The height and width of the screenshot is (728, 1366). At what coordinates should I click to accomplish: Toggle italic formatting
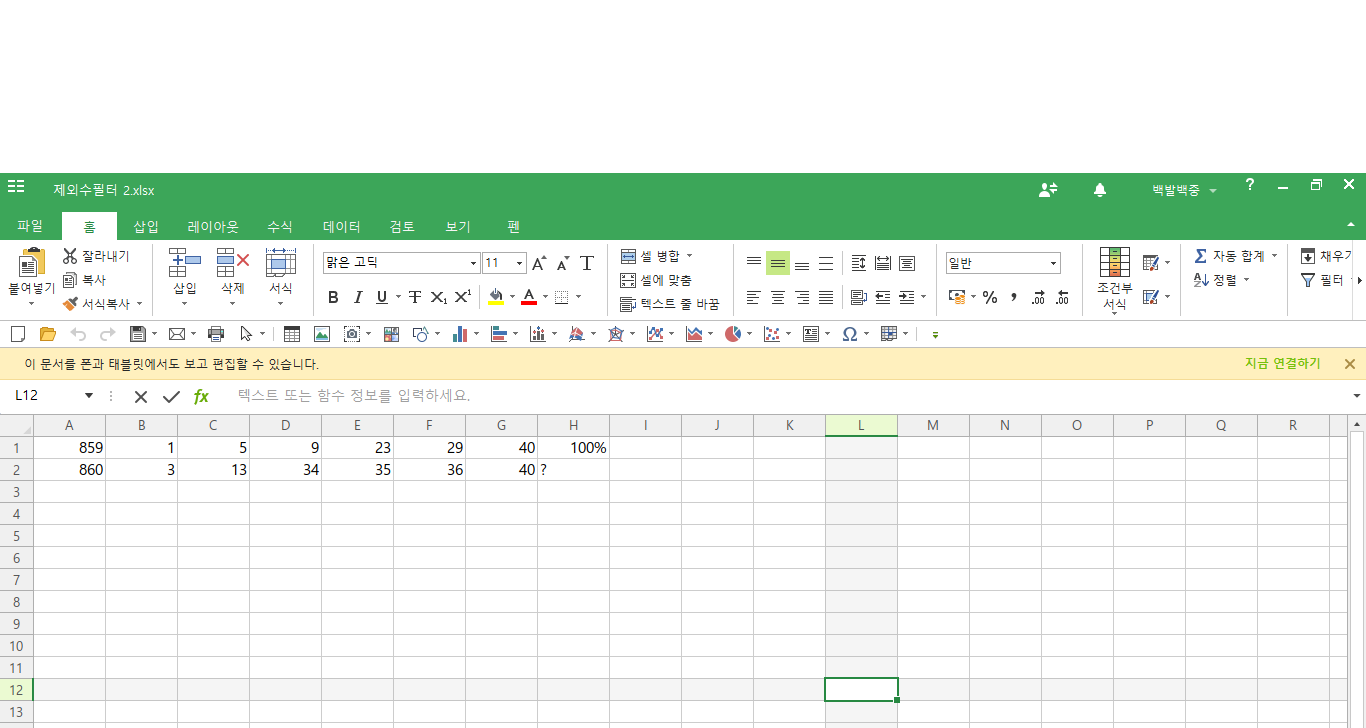(357, 297)
